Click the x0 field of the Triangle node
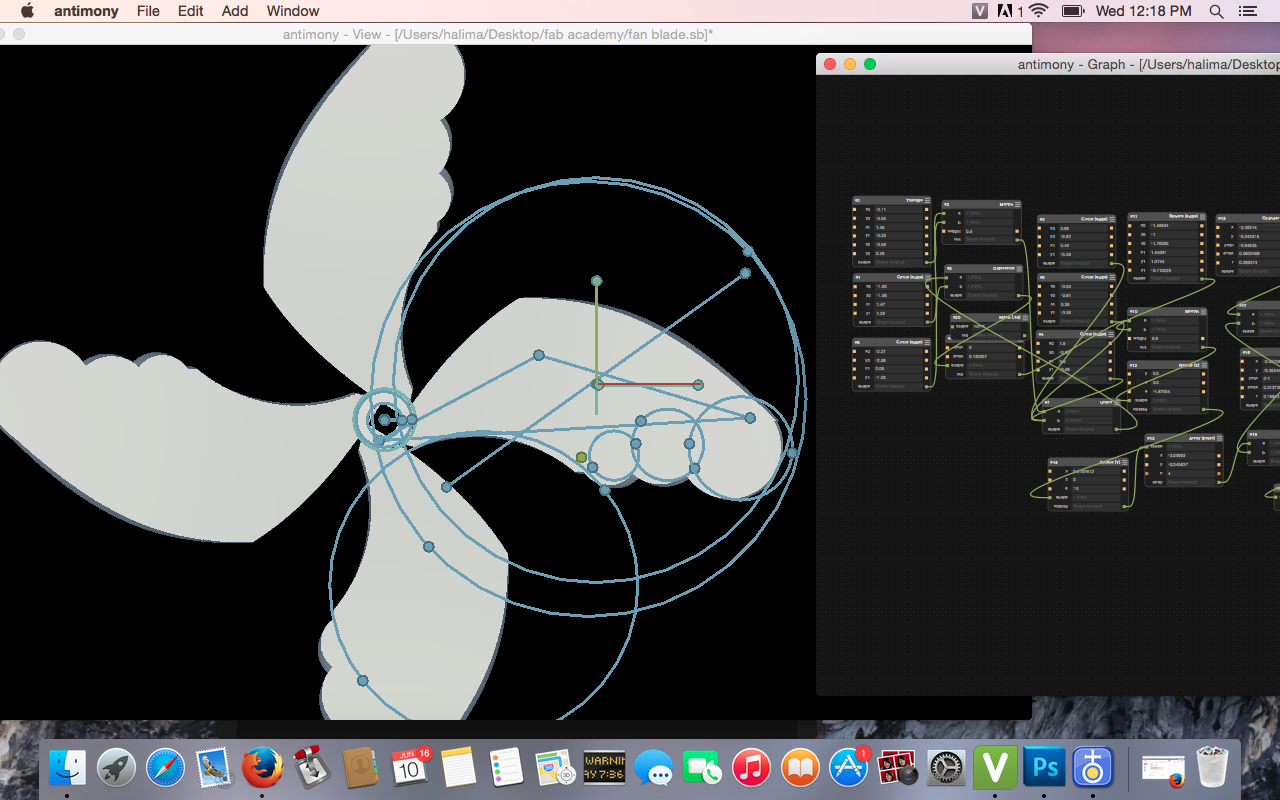This screenshot has height=800, width=1280. pos(898,209)
